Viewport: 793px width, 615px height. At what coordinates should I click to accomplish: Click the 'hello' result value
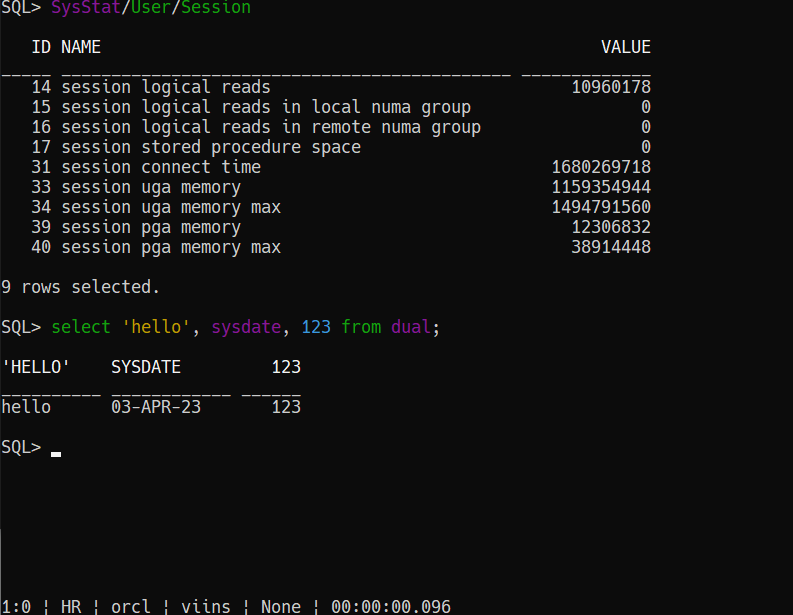point(26,407)
